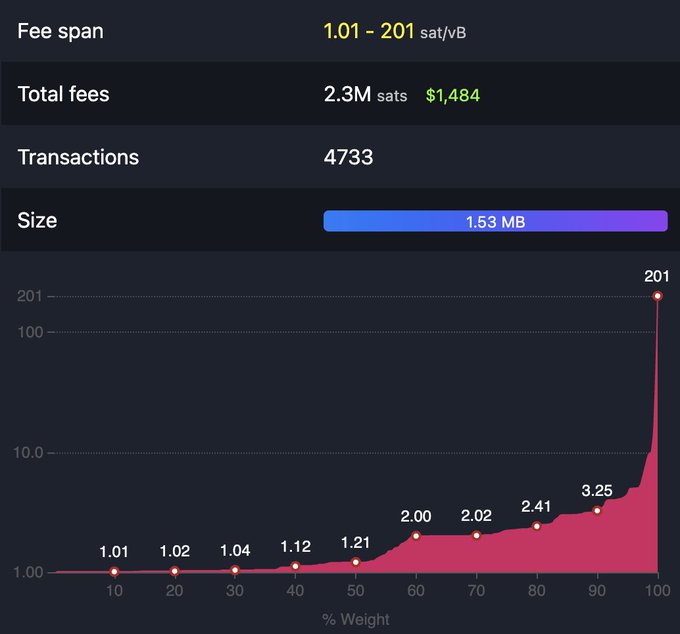Click the '20' x-axis tick label

pyautogui.click(x=174, y=591)
